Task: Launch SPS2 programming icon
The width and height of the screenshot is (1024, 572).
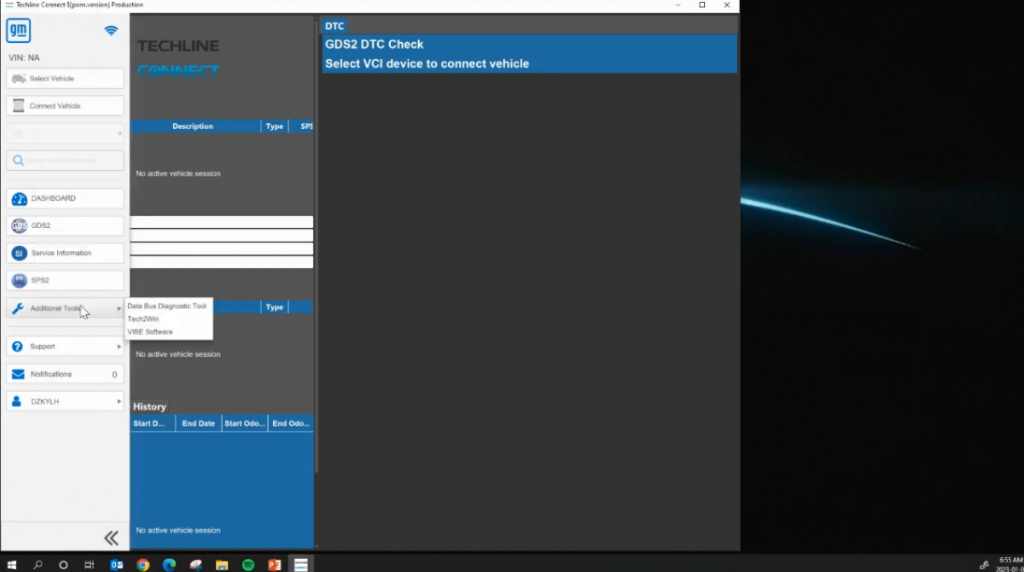Action: (19, 280)
